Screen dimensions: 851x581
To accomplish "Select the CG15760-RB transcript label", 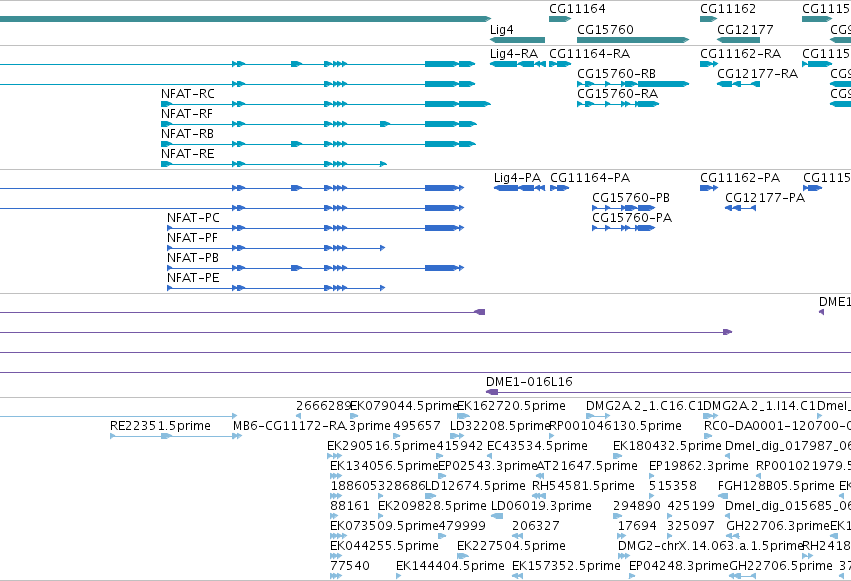I will point(617,73).
